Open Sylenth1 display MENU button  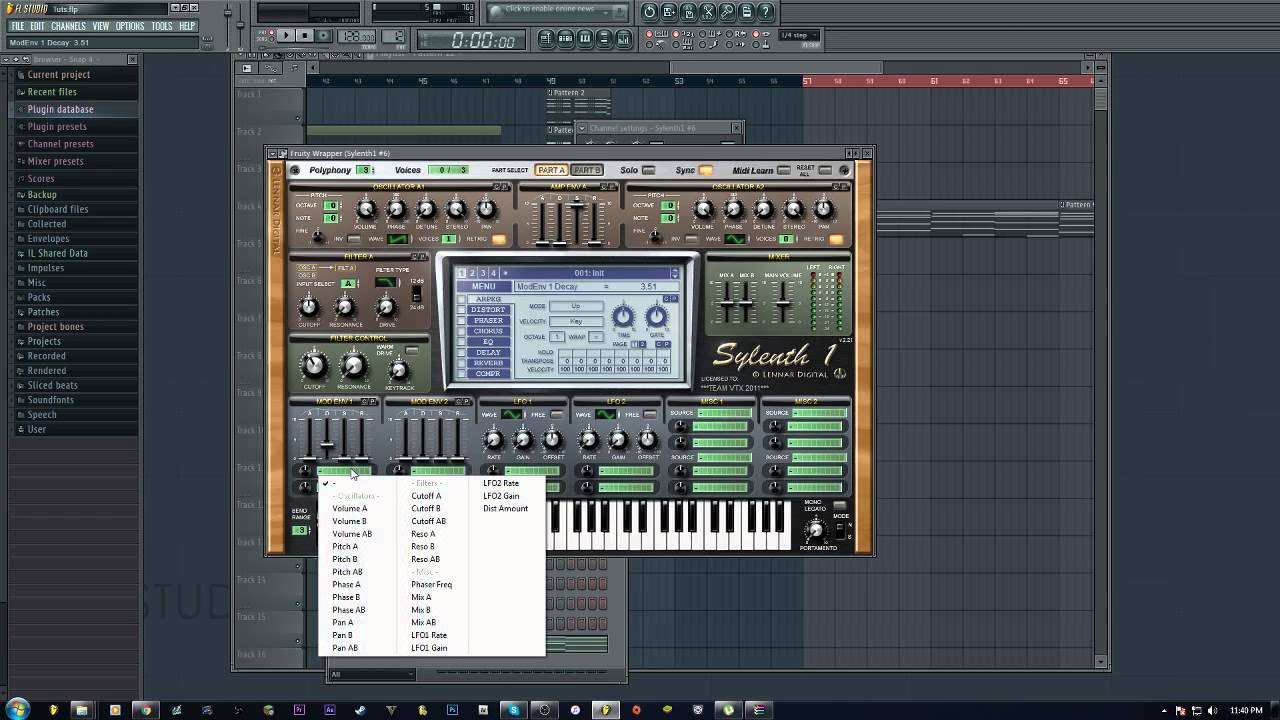(484, 286)
